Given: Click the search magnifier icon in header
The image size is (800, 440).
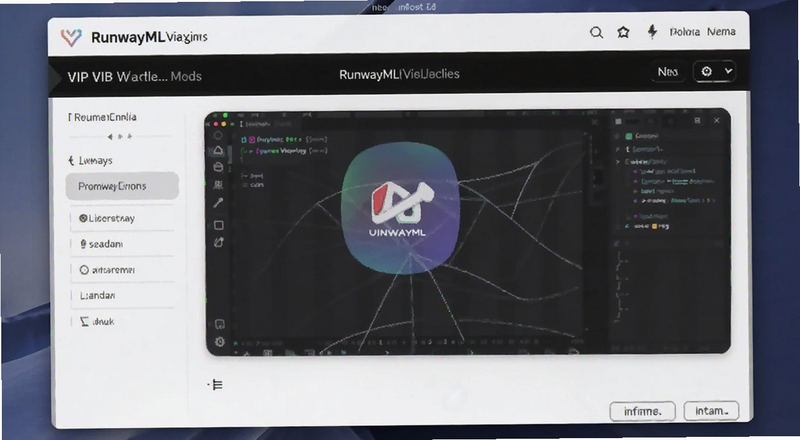Looking at the screenshot, I should (596, 33).
